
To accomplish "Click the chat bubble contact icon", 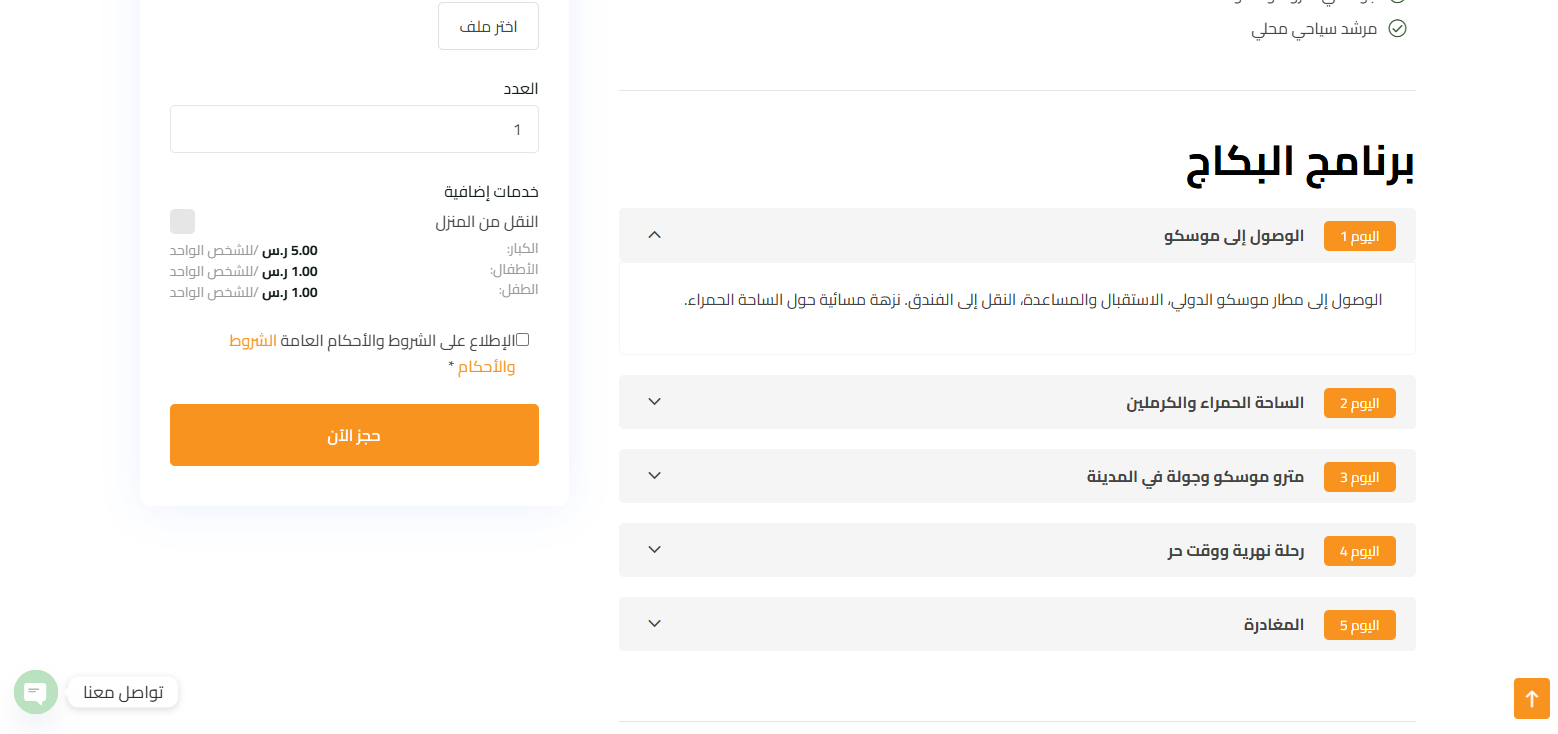I will coord(36,692).
